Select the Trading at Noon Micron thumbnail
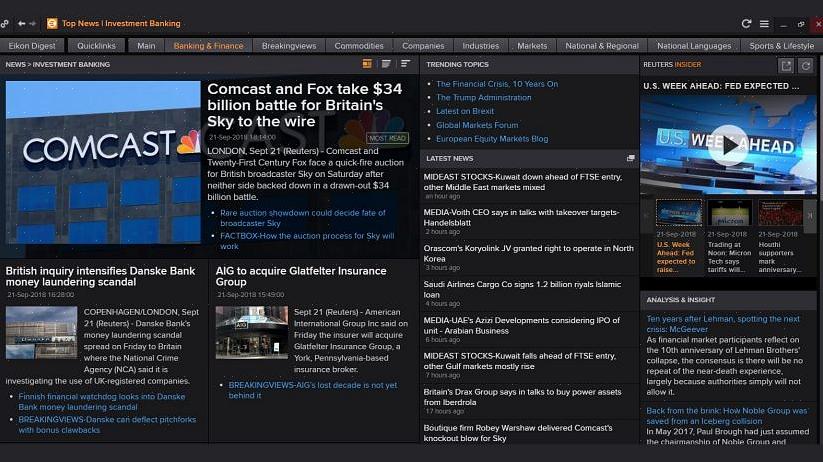The width and height of the screenshot is (823, 462). coord(730,212)
